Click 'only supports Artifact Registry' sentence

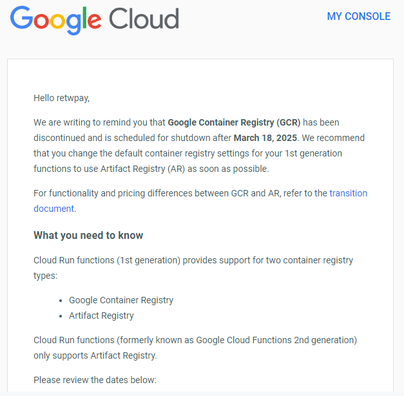tap(95, 356)
